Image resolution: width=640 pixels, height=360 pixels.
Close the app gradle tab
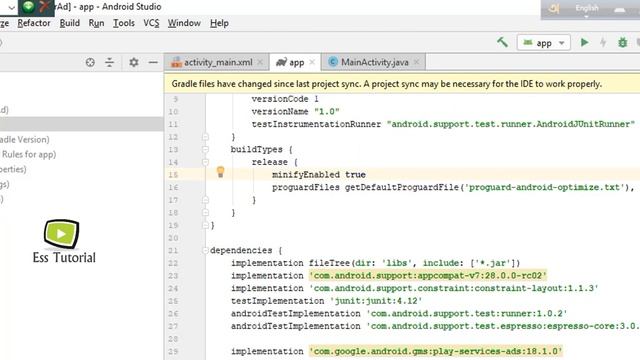coord(312,62)
